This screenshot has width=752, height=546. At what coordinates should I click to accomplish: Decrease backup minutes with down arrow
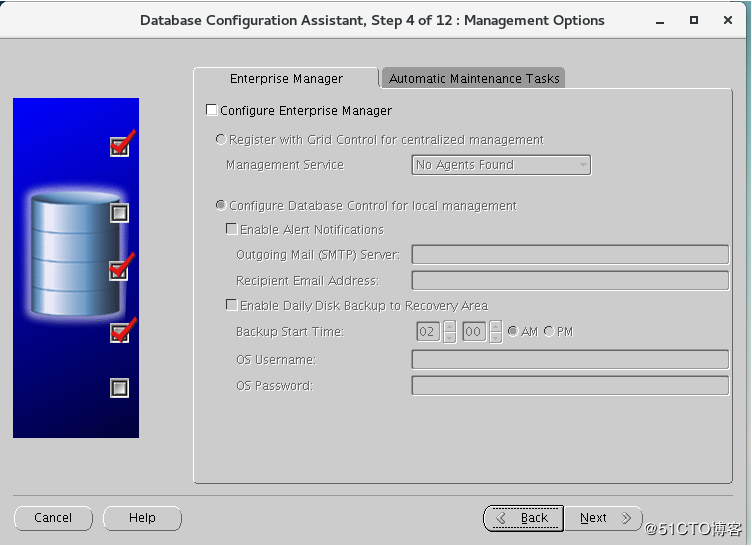(496, 337)
